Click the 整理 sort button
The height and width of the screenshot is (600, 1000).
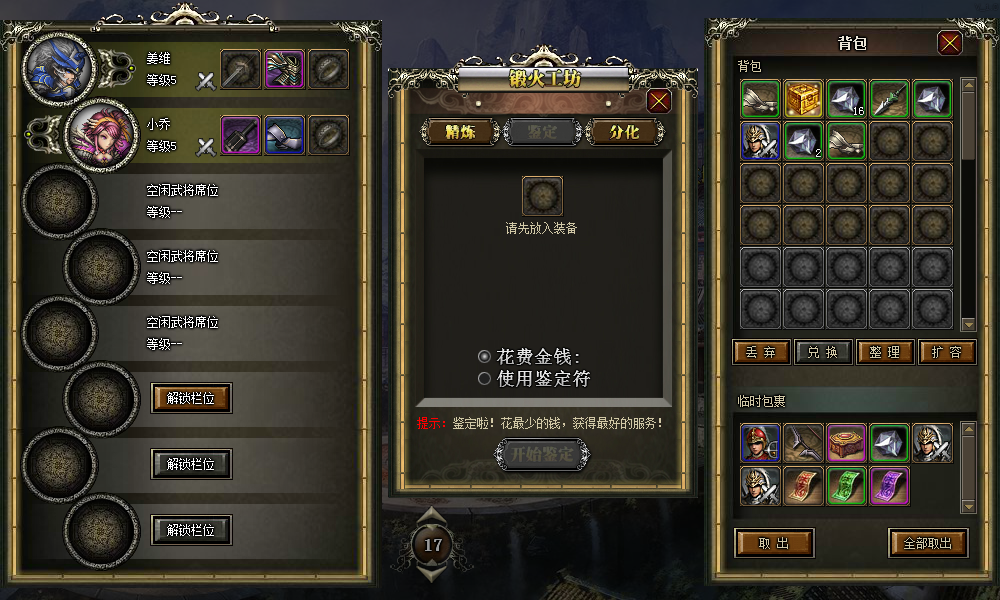885,352
